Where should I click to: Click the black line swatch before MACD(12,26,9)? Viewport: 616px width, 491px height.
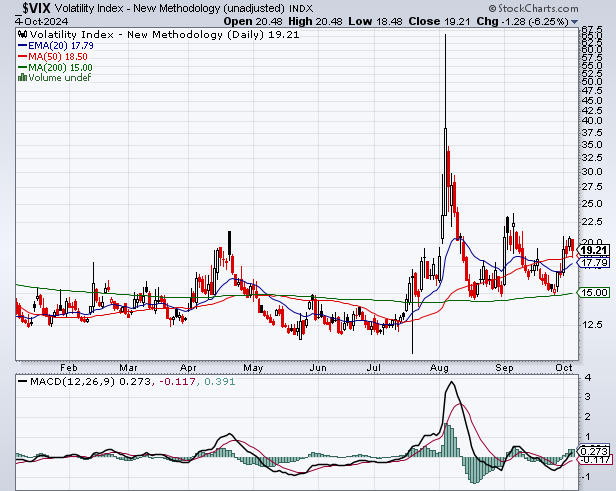pos(23,381)
